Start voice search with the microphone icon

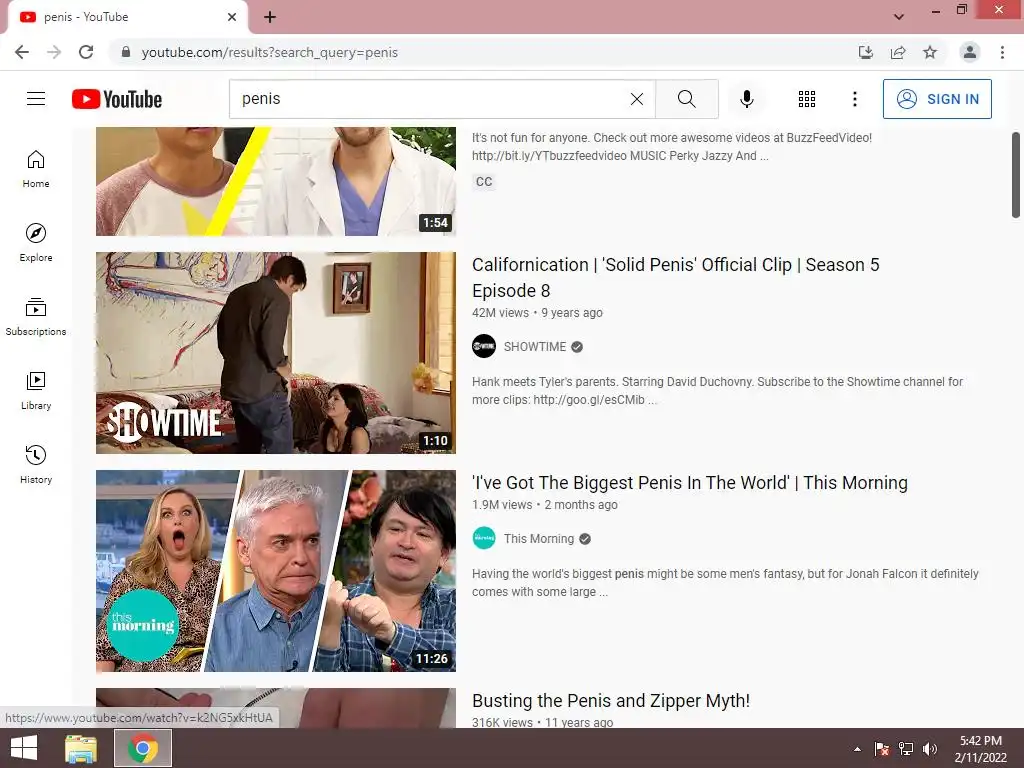coord(746,99)
